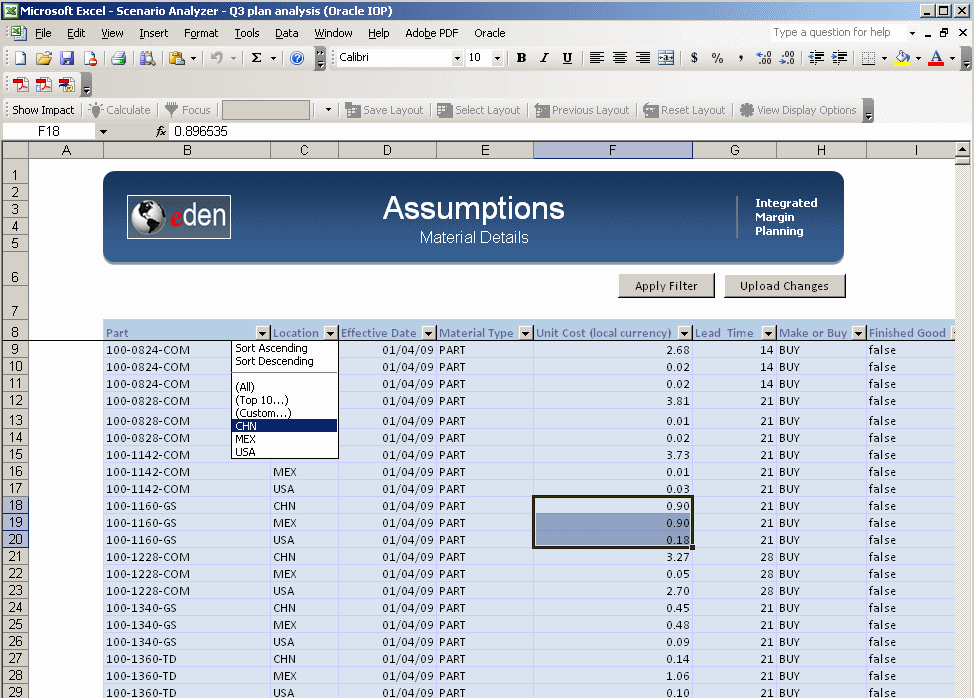Click the vertical scrollbar up arrow
Viewport: 974px width, 698px height.
click(962, 149)
